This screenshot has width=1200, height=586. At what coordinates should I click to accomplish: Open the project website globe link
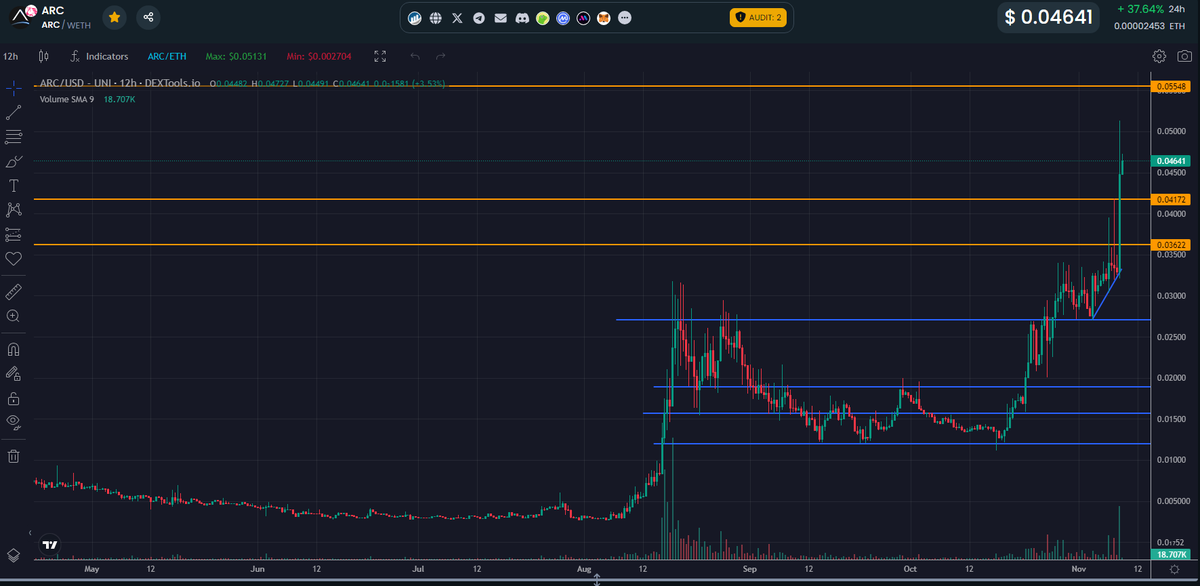(435, 18)
